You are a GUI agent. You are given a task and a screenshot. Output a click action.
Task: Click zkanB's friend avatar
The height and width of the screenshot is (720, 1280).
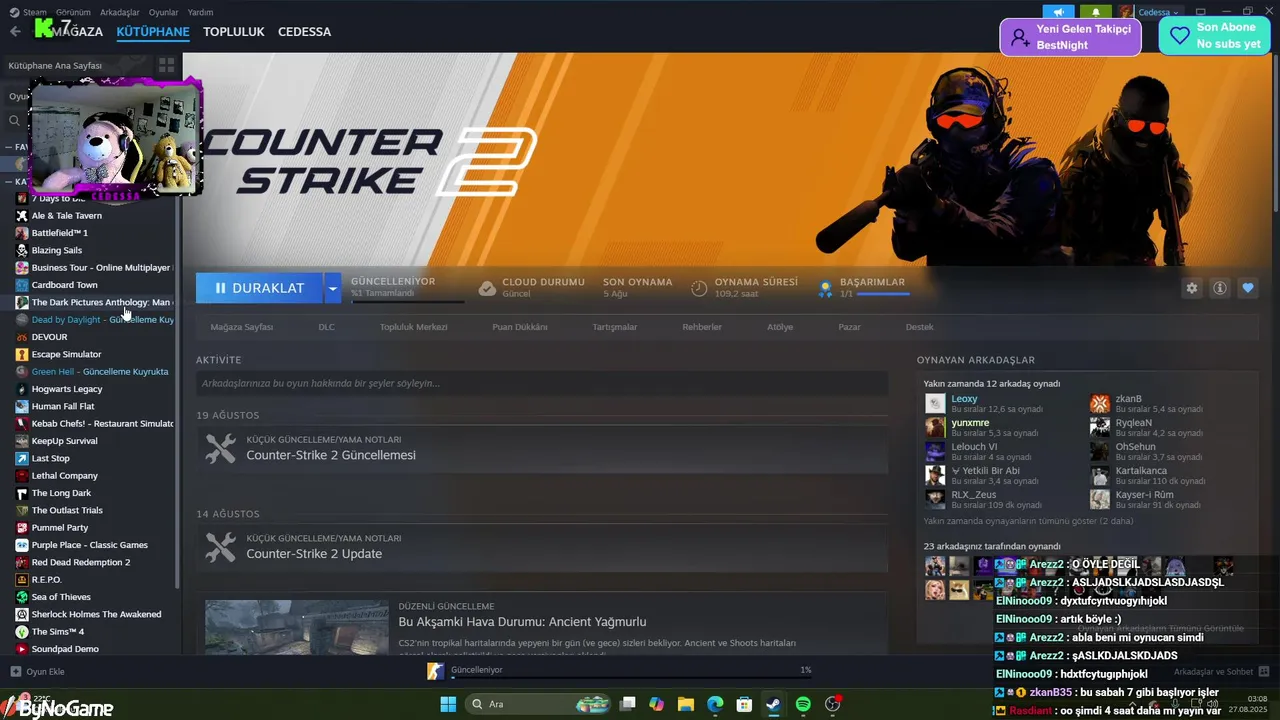coord(1099,403)
